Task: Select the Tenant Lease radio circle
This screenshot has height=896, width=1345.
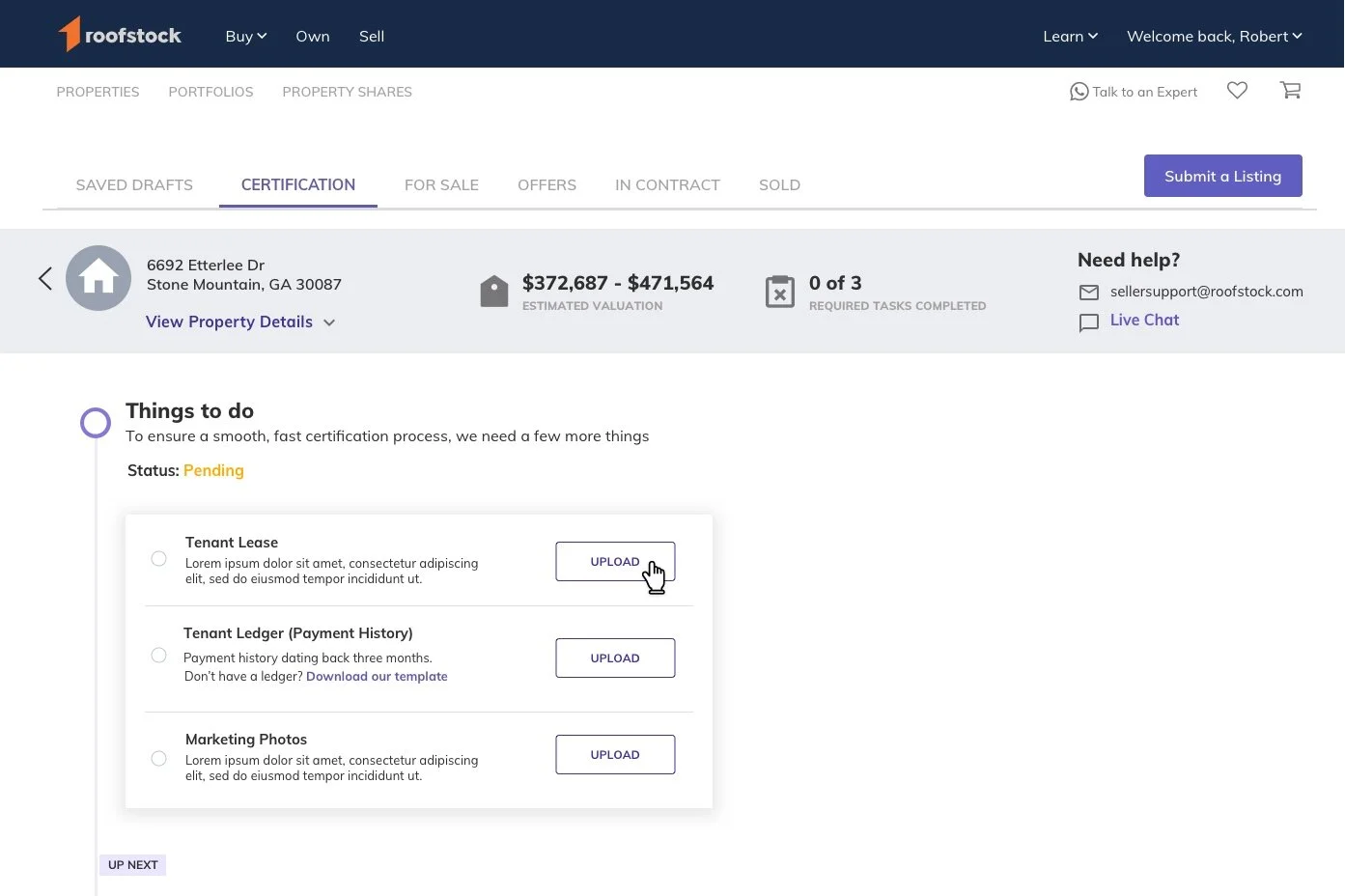Action: point(159,559)
